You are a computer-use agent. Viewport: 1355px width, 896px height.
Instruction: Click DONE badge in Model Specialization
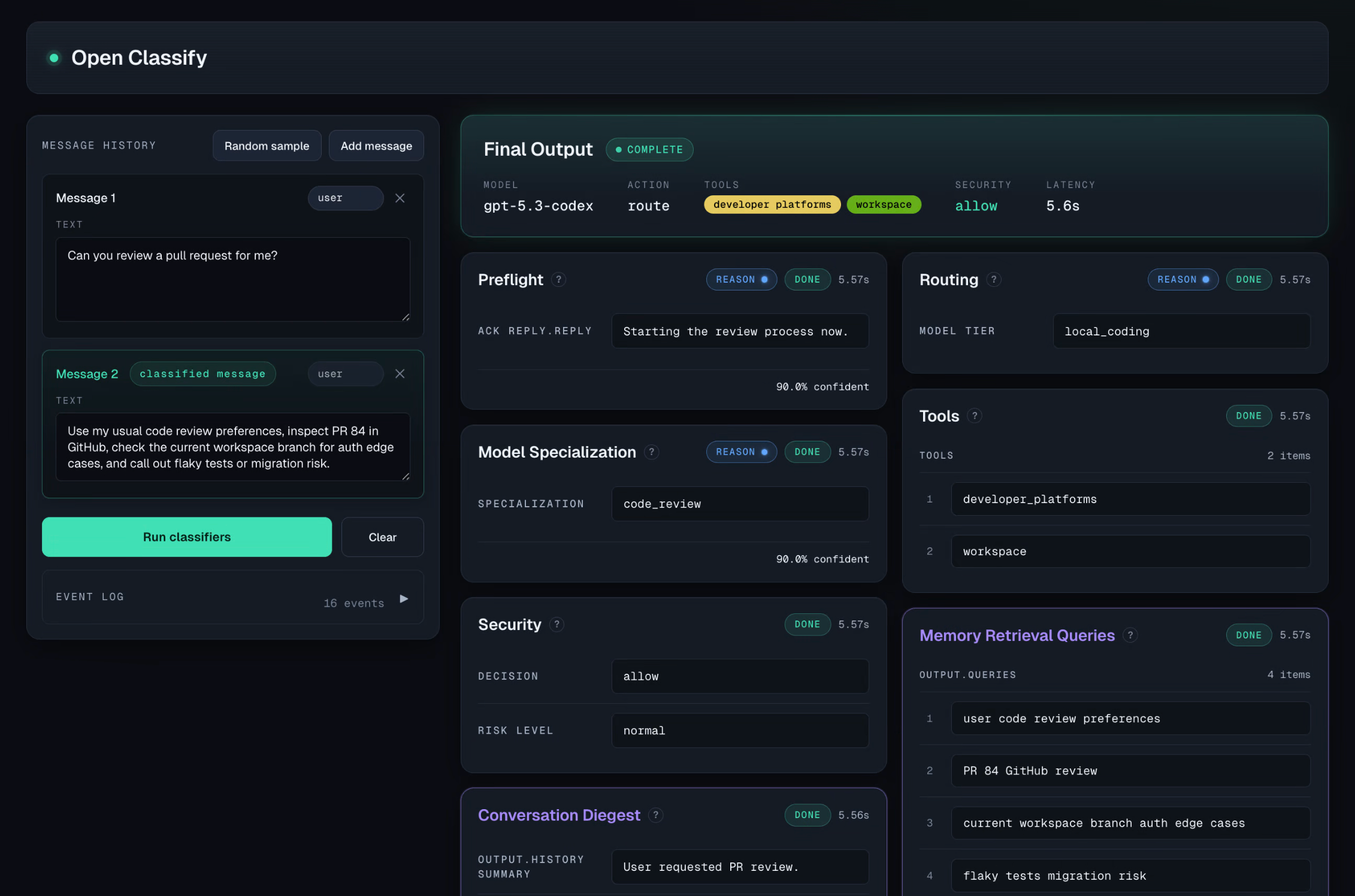807,452
